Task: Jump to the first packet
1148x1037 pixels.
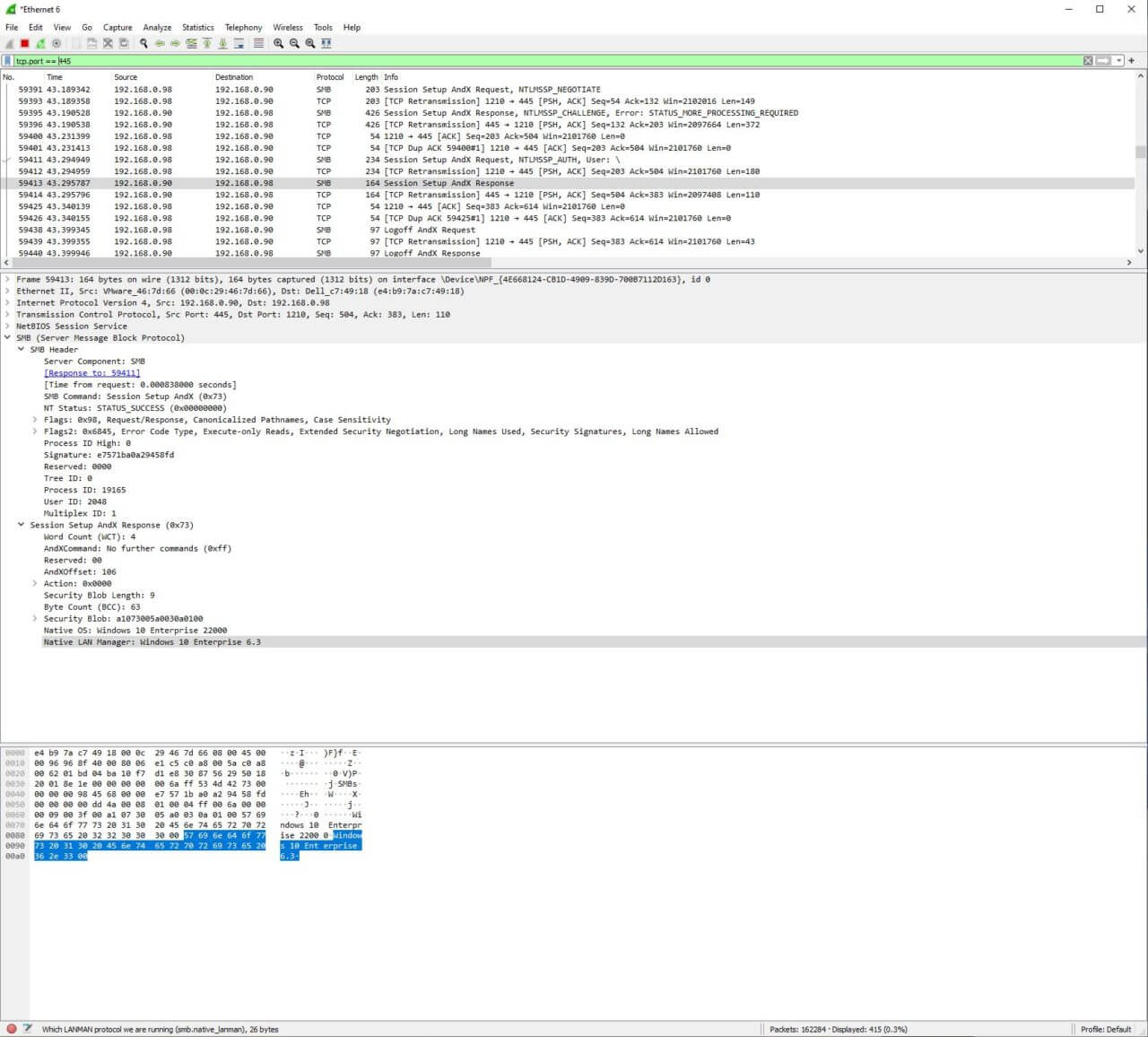Action: click(207, 43)
